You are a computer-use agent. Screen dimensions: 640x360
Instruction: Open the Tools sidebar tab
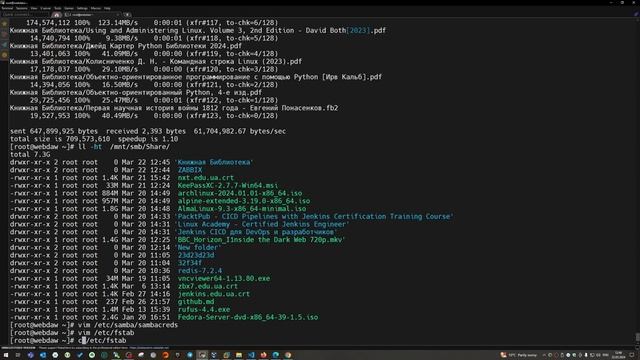tap(4, 35)
